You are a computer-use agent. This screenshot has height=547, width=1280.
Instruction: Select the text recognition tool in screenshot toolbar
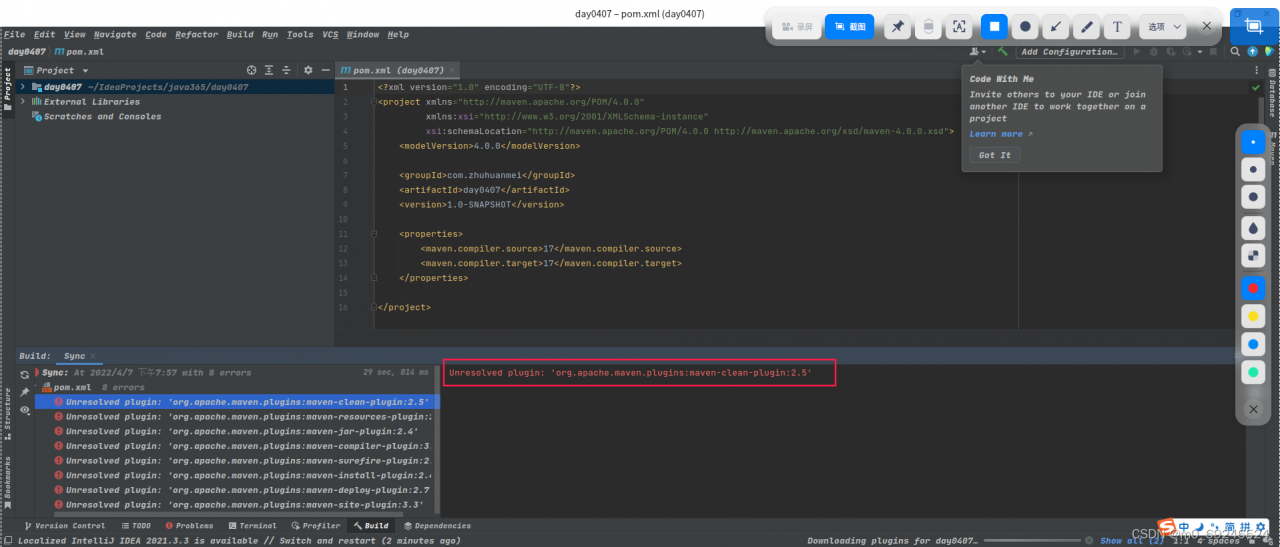(959, 27)
